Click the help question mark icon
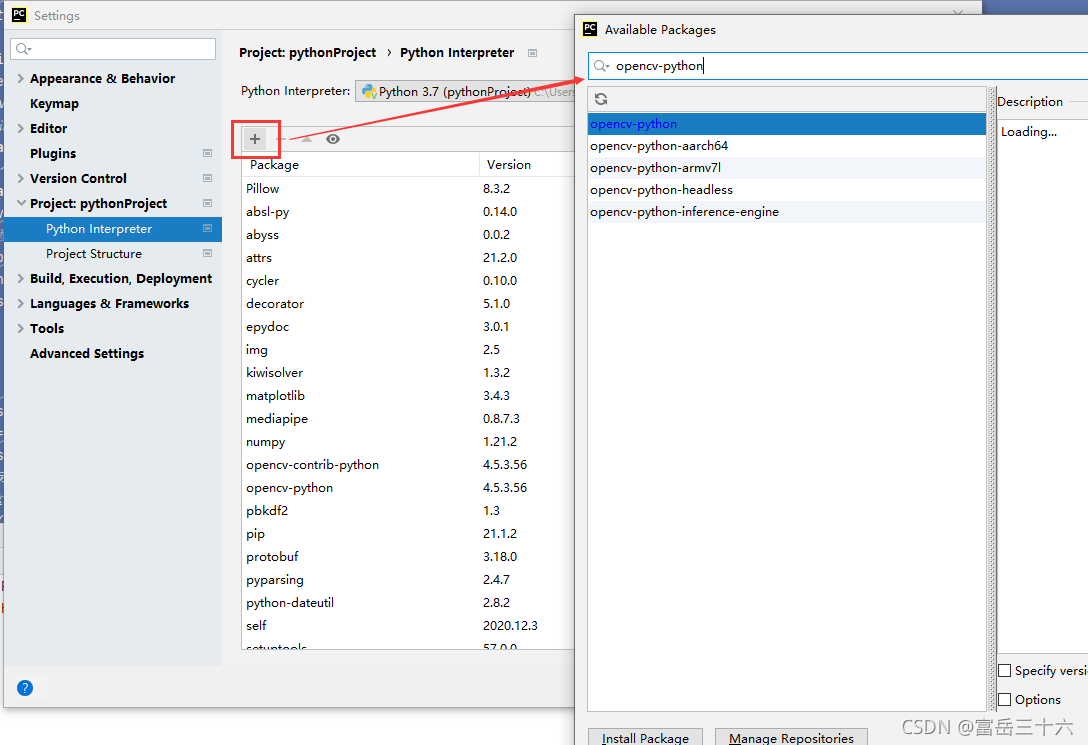1088x745 pixels. (x=25, y=687)
